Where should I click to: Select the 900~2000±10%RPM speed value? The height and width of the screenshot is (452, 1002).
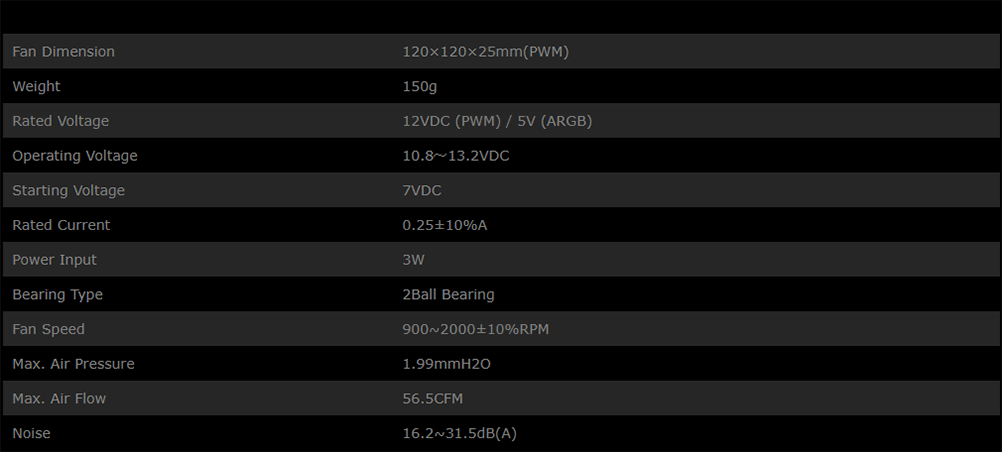(x=475, y=329)
